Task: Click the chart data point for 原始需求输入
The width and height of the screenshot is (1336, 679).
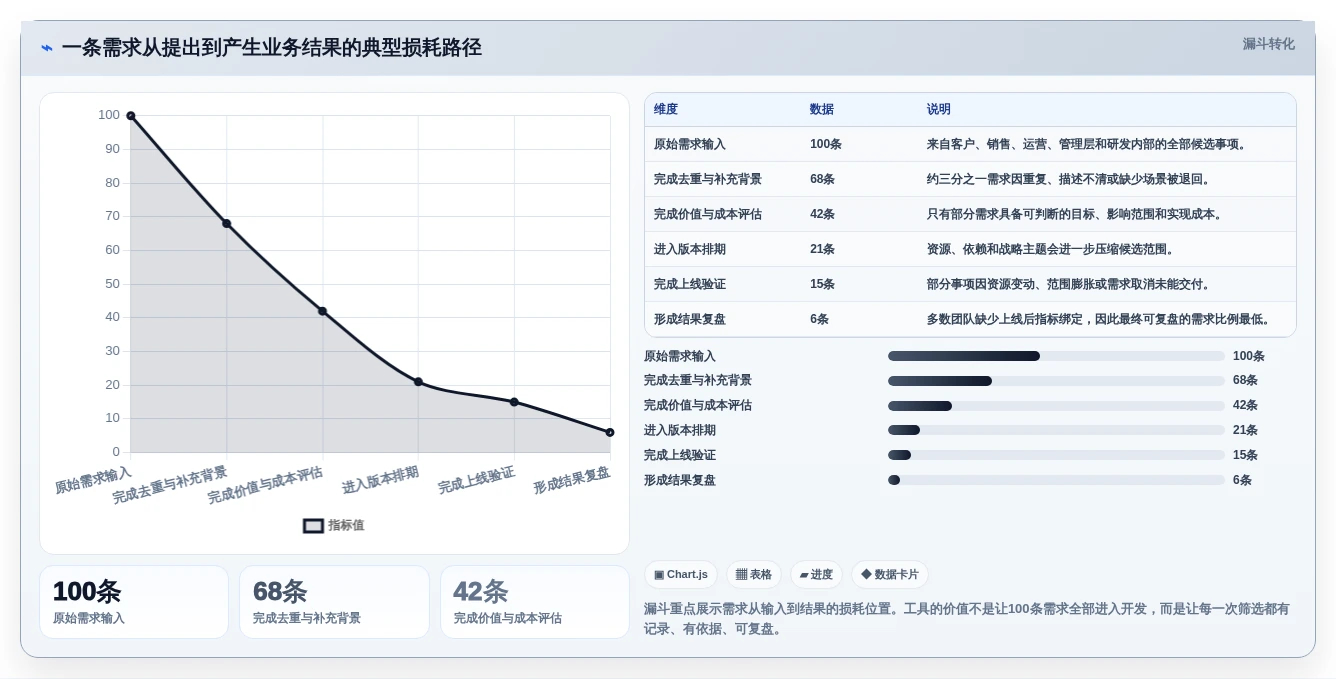Action: pos(131,116)
